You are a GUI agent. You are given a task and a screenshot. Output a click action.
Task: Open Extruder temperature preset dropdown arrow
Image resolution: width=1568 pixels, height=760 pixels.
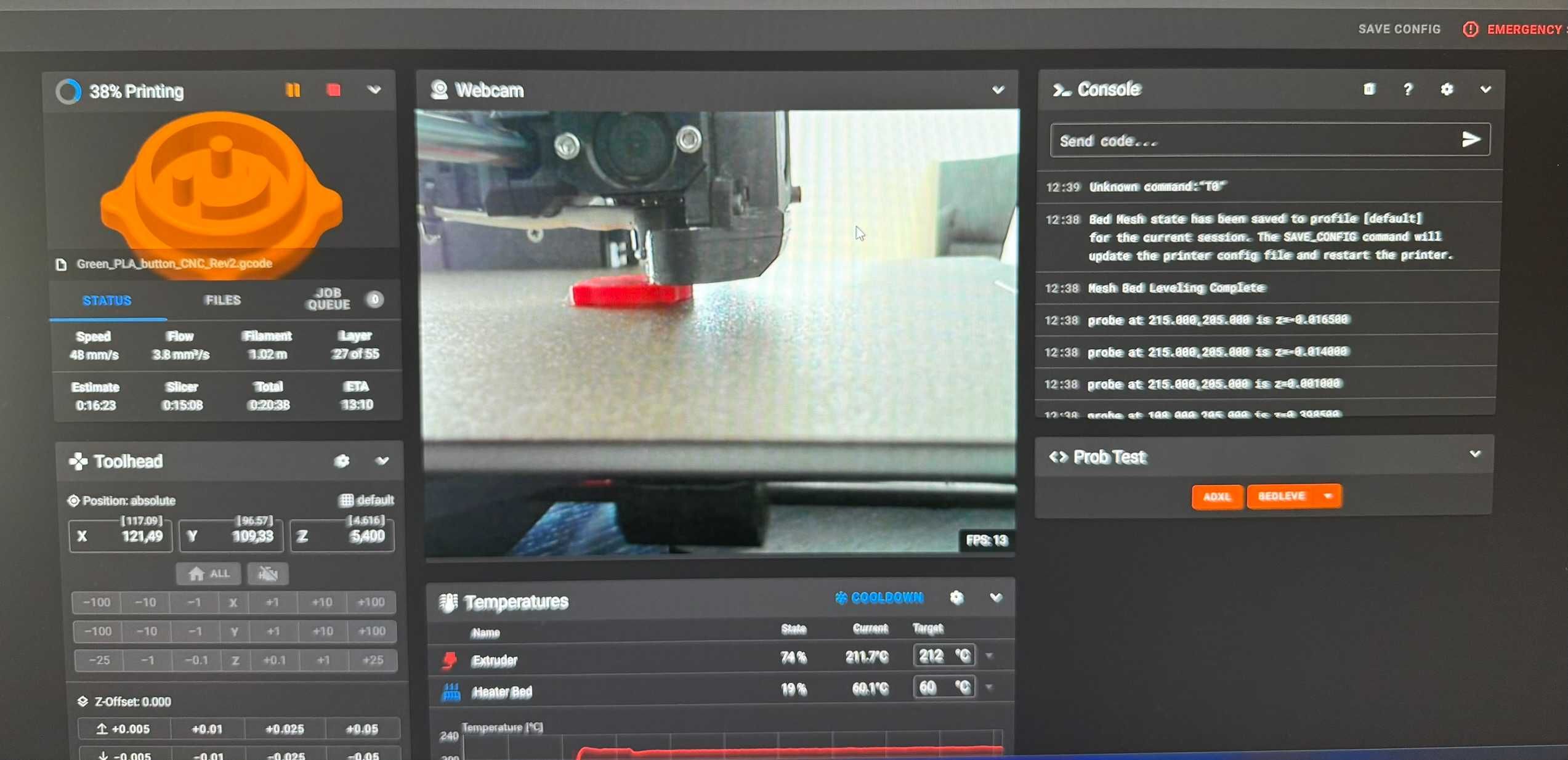[x=989, y=657]
